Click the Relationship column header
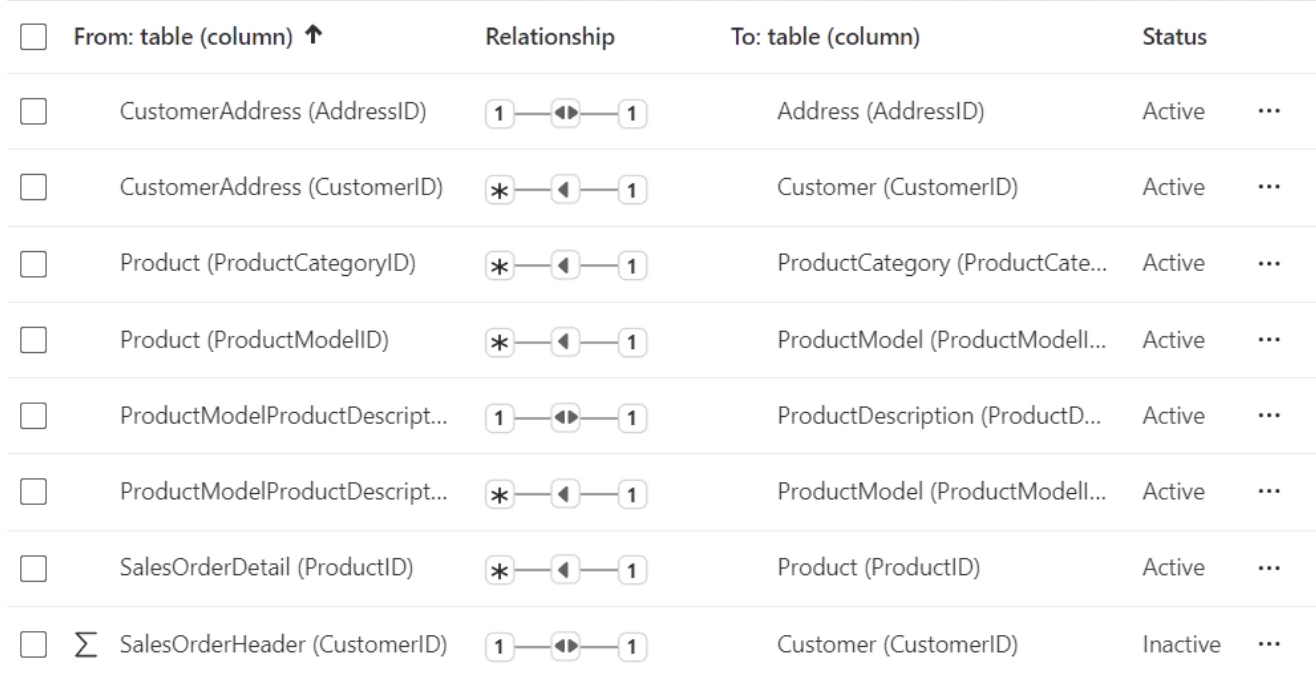The height and width of the screenshot is (696, 1316). (549, 37)
